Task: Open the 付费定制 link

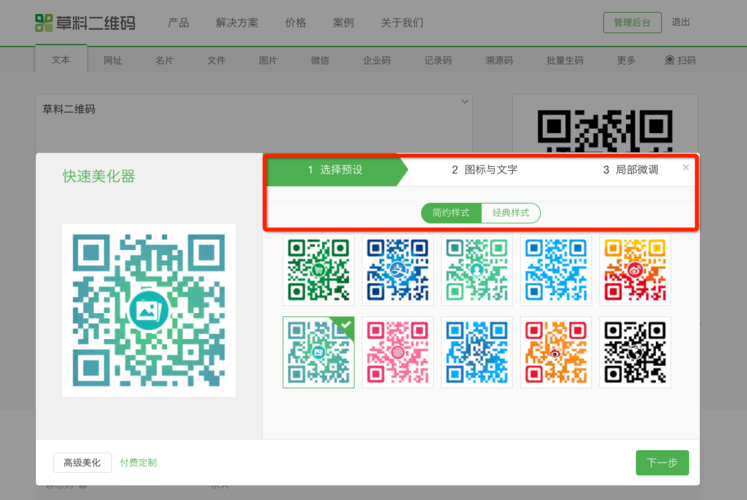Action: pos(138,462)
